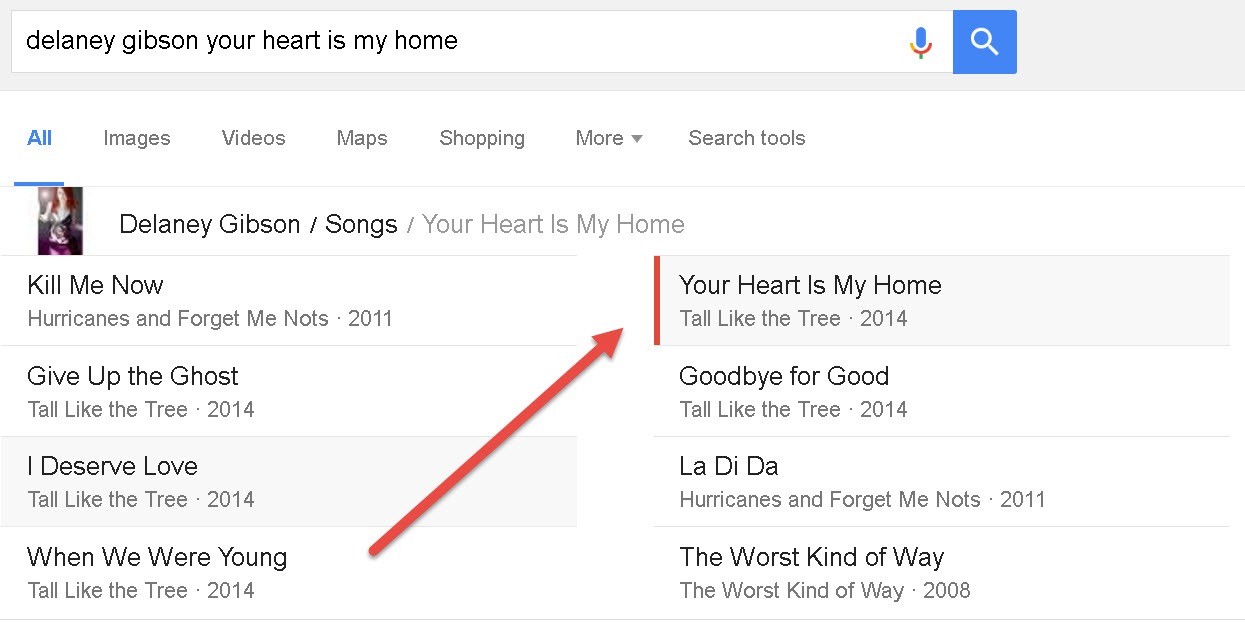Image resolution: width=1245 pixels, height=640 pixels.
Task: Open The Worst Kind of Way song
Action: [x=811, y=558]
